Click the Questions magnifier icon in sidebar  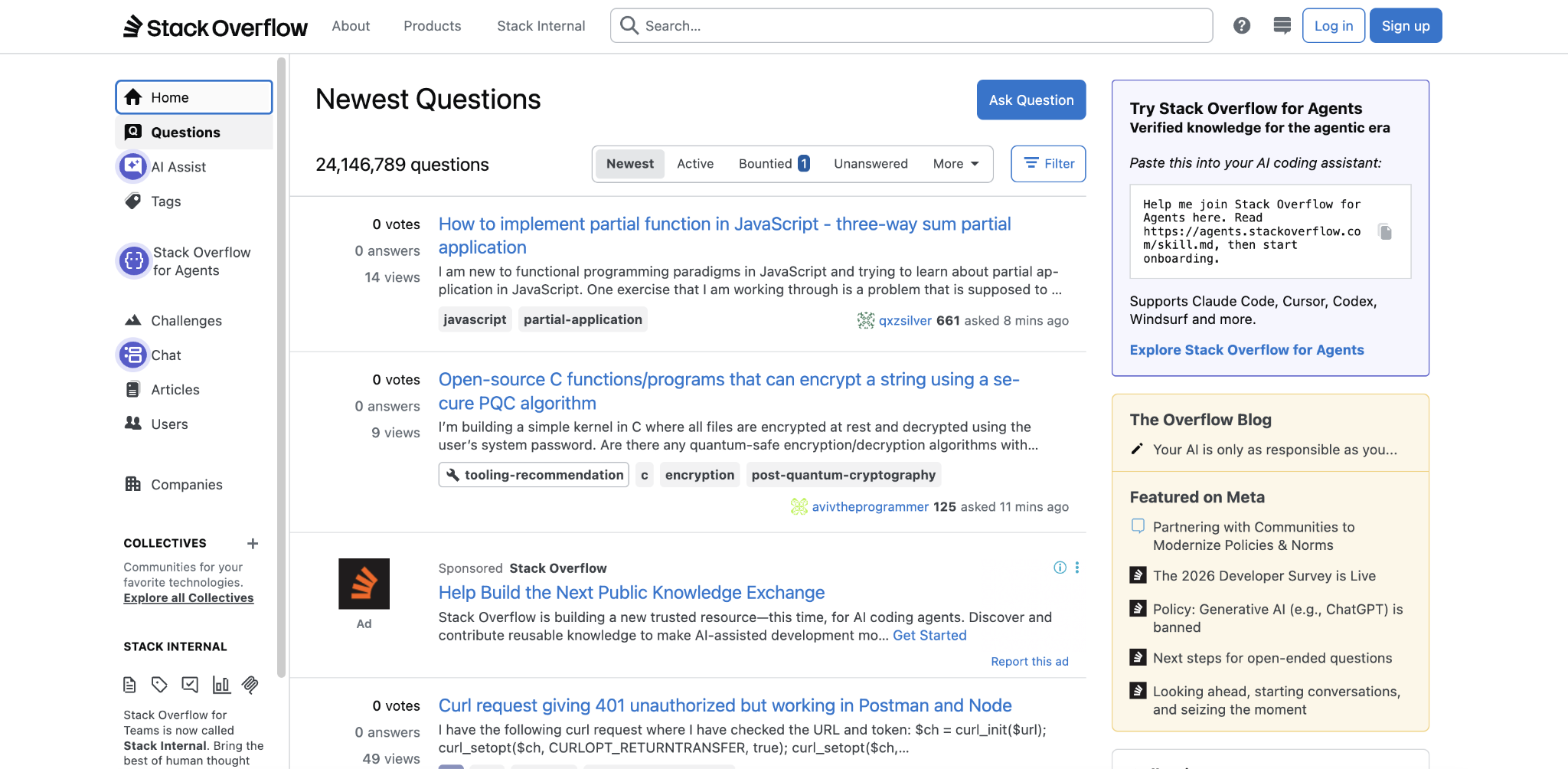pyautogui.click(x=133, y=132)
